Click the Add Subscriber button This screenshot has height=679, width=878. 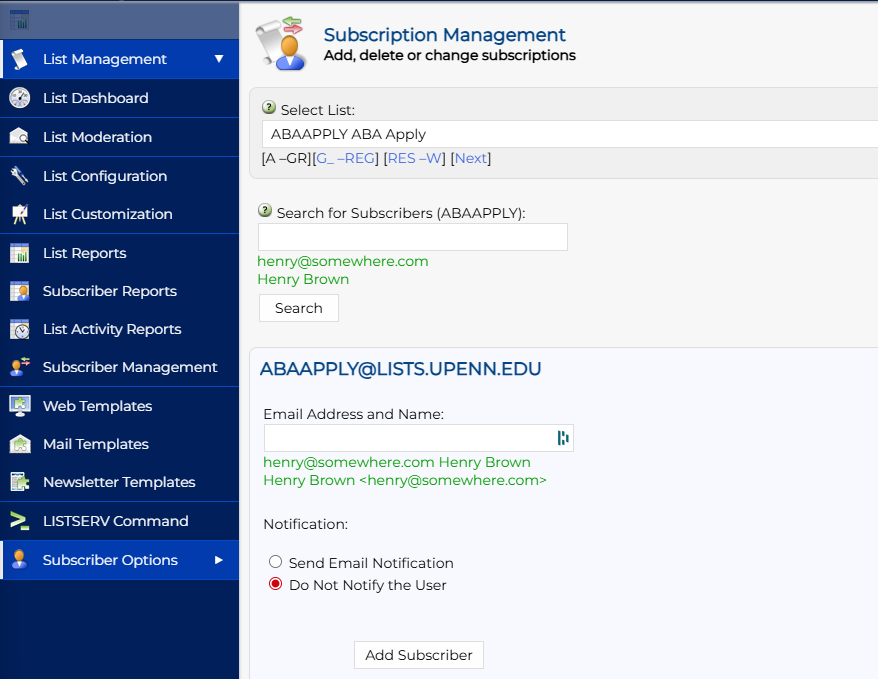(x=419, y=655)
